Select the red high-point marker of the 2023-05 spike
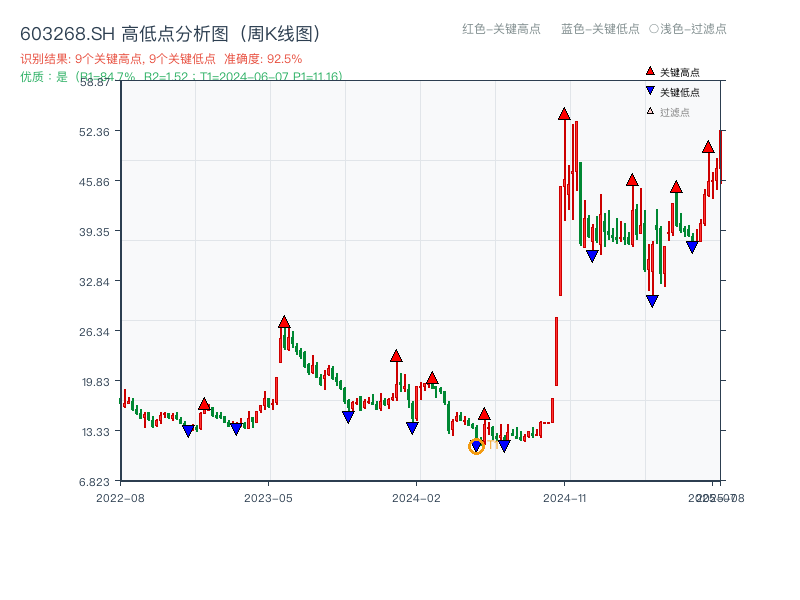This screenshot has width=800, height=600. (284, 322)
